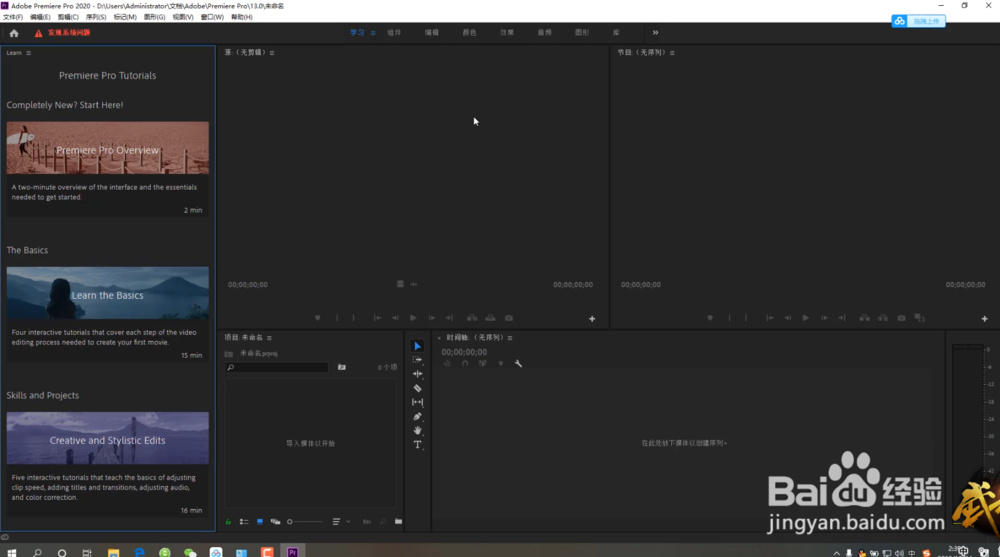The height and width of the screenshot is (557, 1000).
Task: Open Premiere Pro Overview tutorial
Action: [107, 149]
